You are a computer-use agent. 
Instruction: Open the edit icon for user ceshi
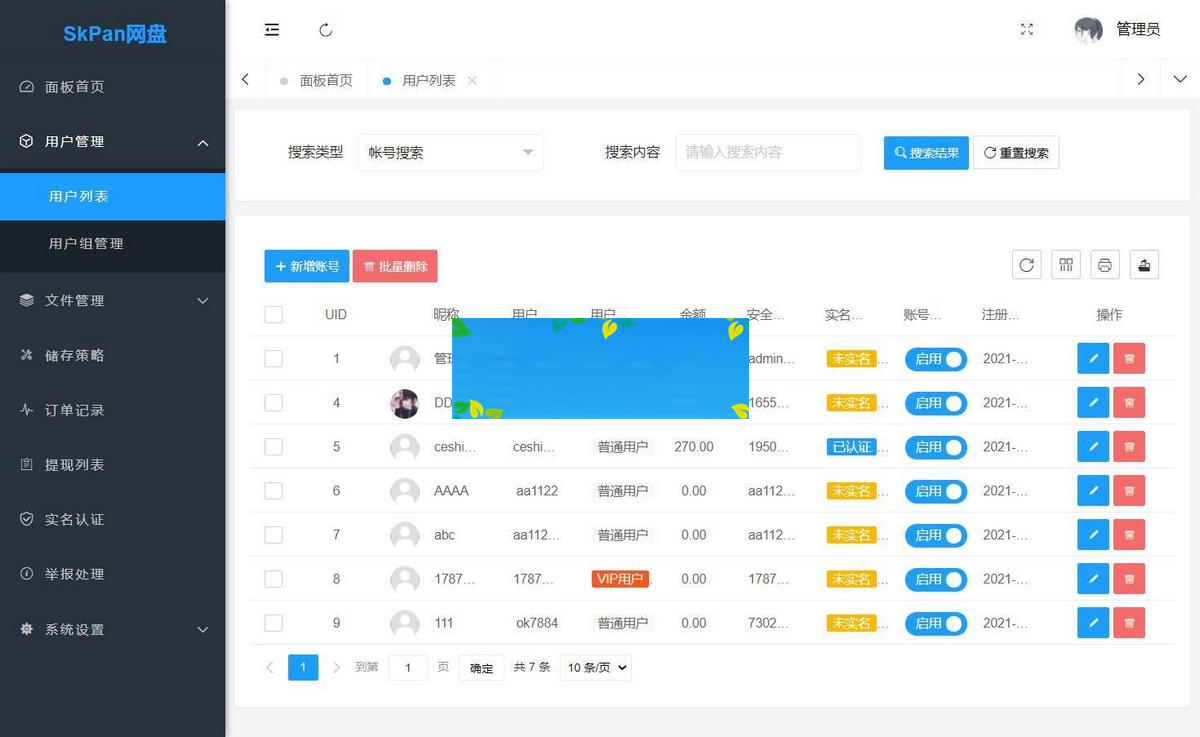pyautogui.click(x=1093, y=446)
